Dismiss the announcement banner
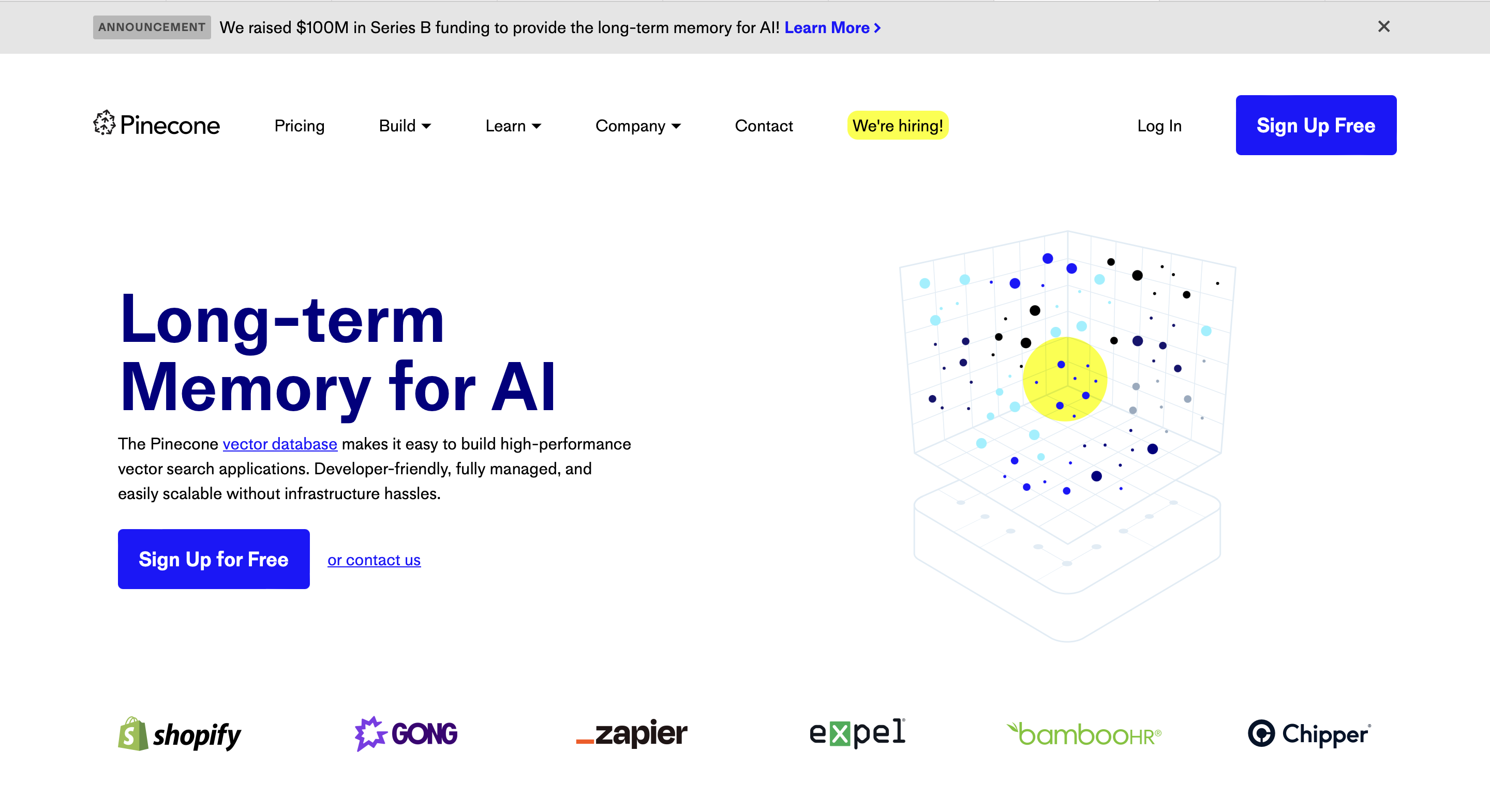 [1384, 27]
